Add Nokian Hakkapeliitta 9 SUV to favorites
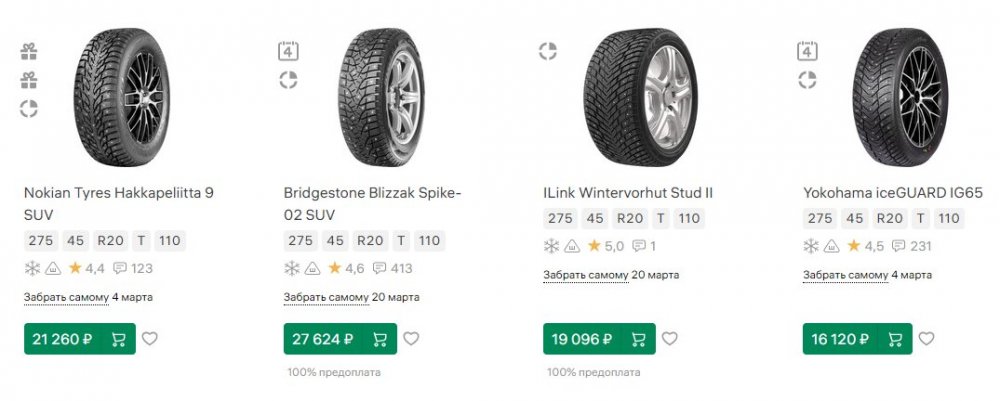 click(x=149, y=339)
